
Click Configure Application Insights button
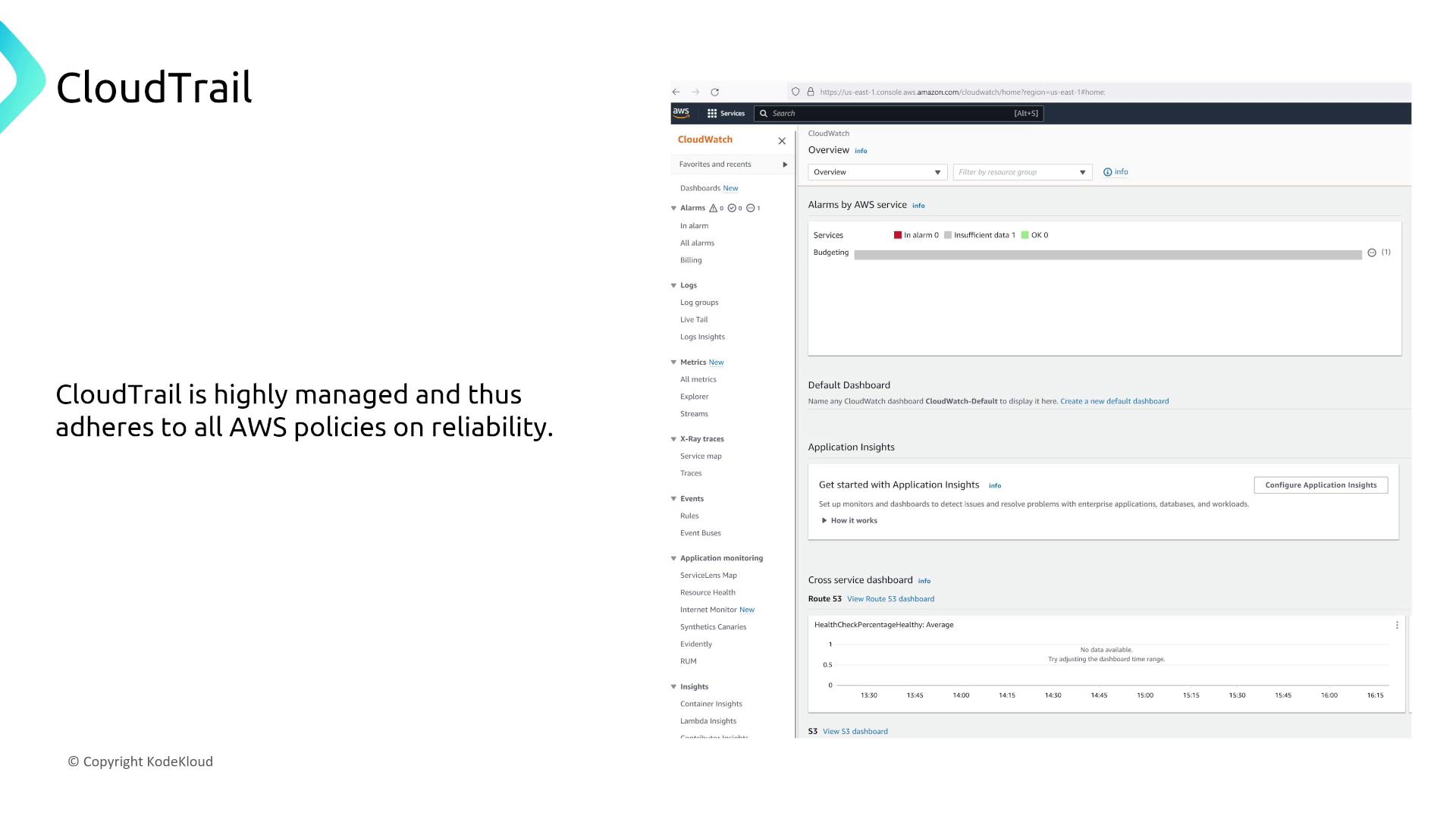point(1320,485)
